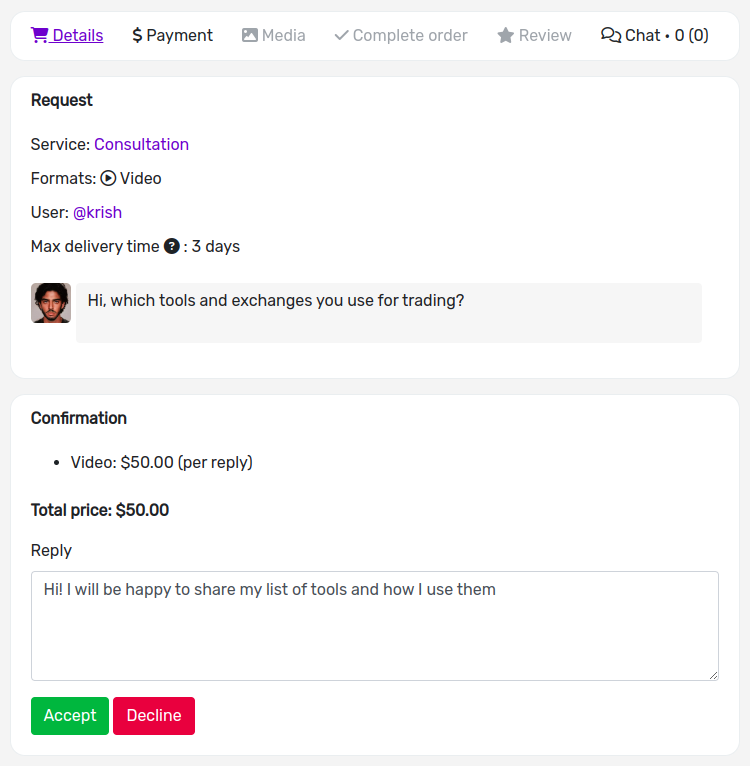Click the Video play circle icon
Image resolution: width=750 pixels, height=766 pixels.
click(108, 178)
